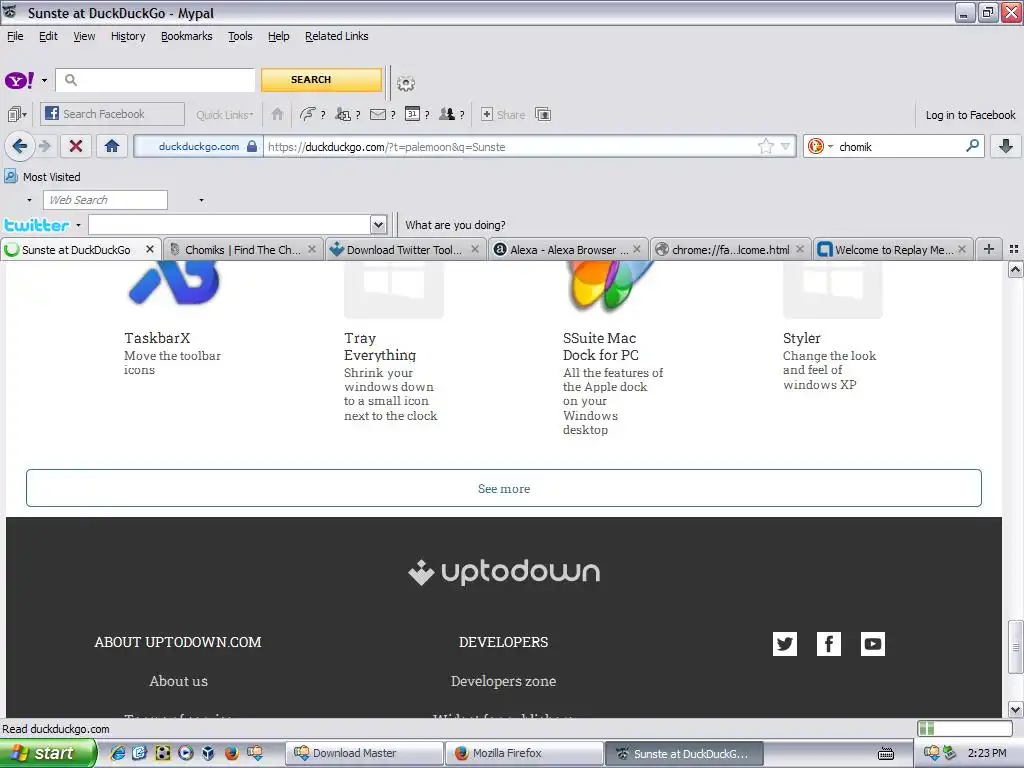Expand arrow left of Web Search box
This screenshot has height=768, width=1024.
(x=29, y=200)
